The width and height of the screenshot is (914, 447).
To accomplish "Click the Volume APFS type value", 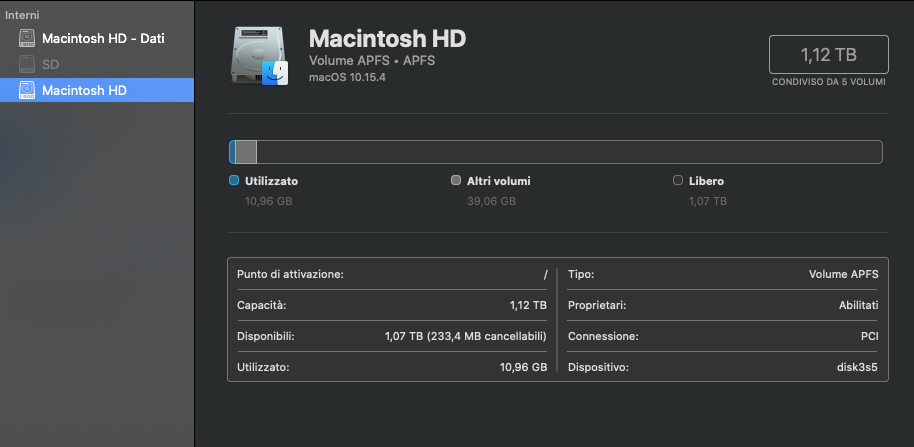I will click(843, 274).
